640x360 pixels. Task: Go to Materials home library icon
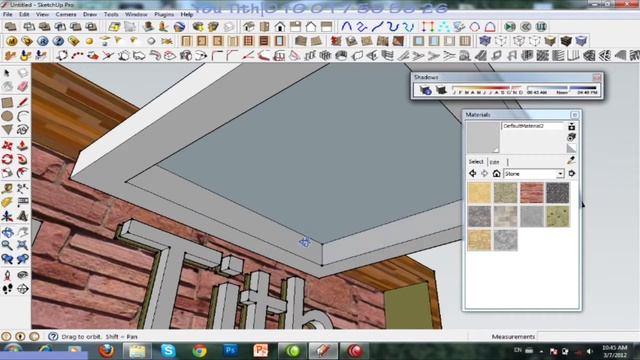click(496, 173)
